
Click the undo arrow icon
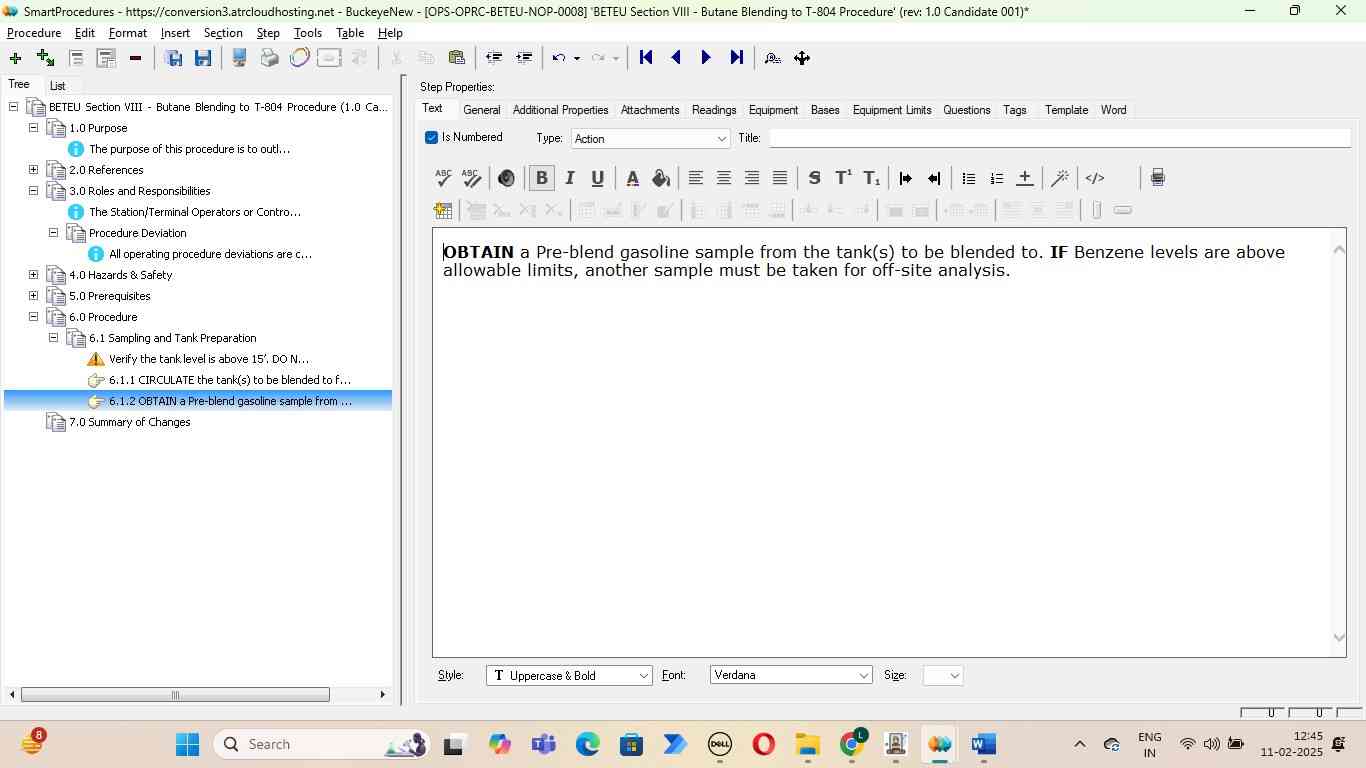(x=559, y=58)
